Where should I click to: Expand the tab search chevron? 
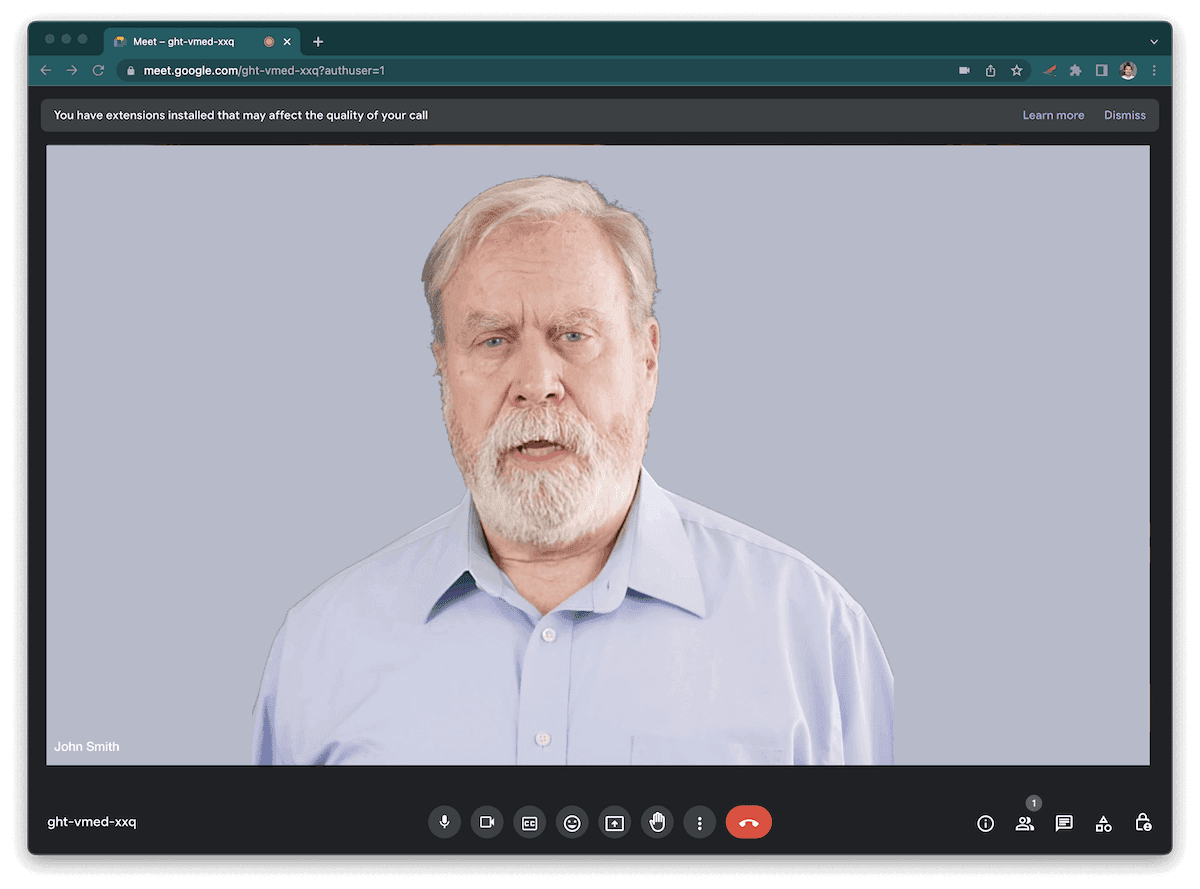point(1154,42)
